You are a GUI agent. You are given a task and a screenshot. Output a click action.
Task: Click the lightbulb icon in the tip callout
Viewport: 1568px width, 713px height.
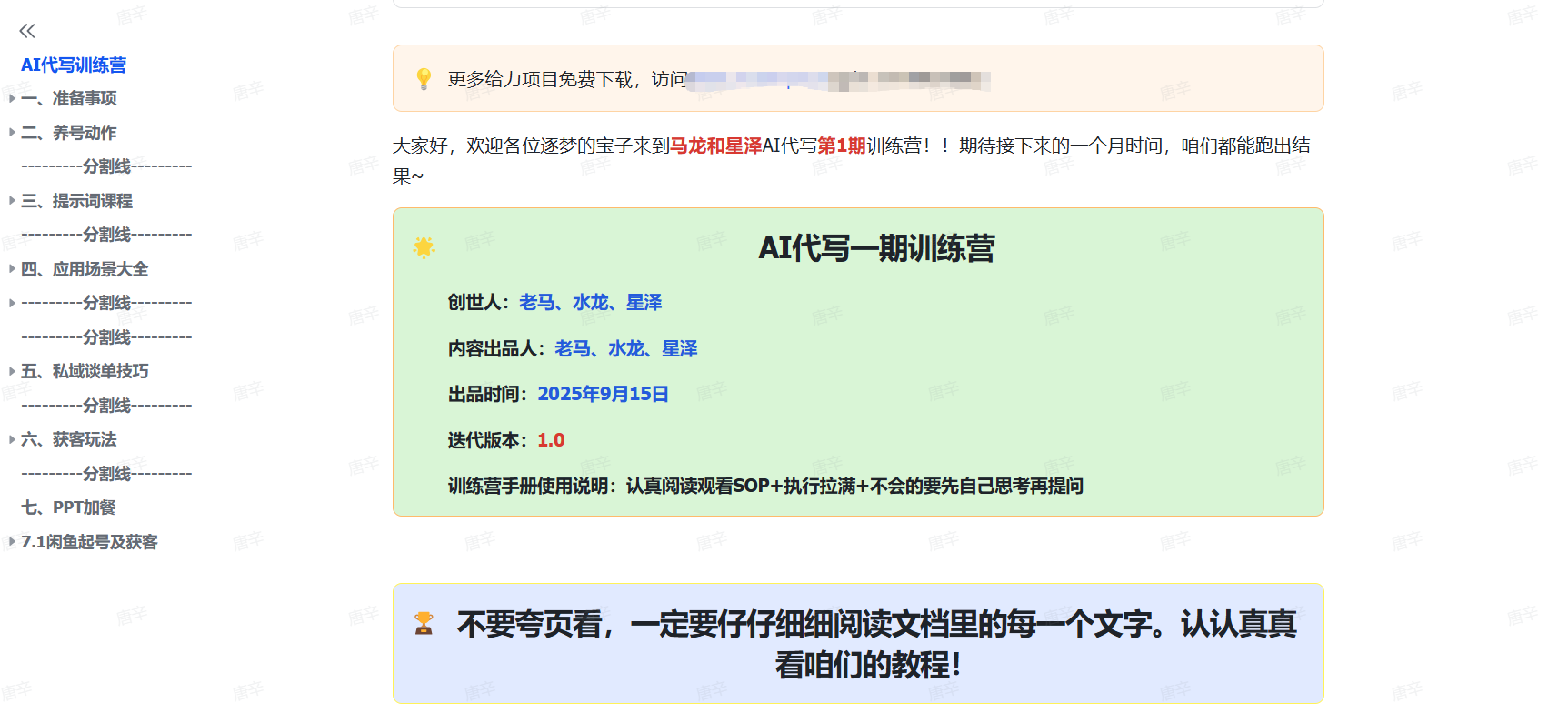click(424, 79)
